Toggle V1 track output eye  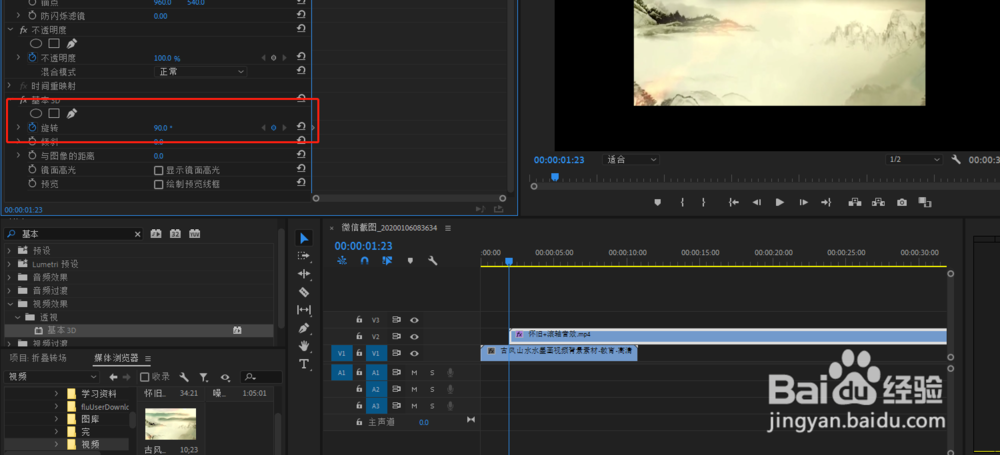[x=415, y=353]
